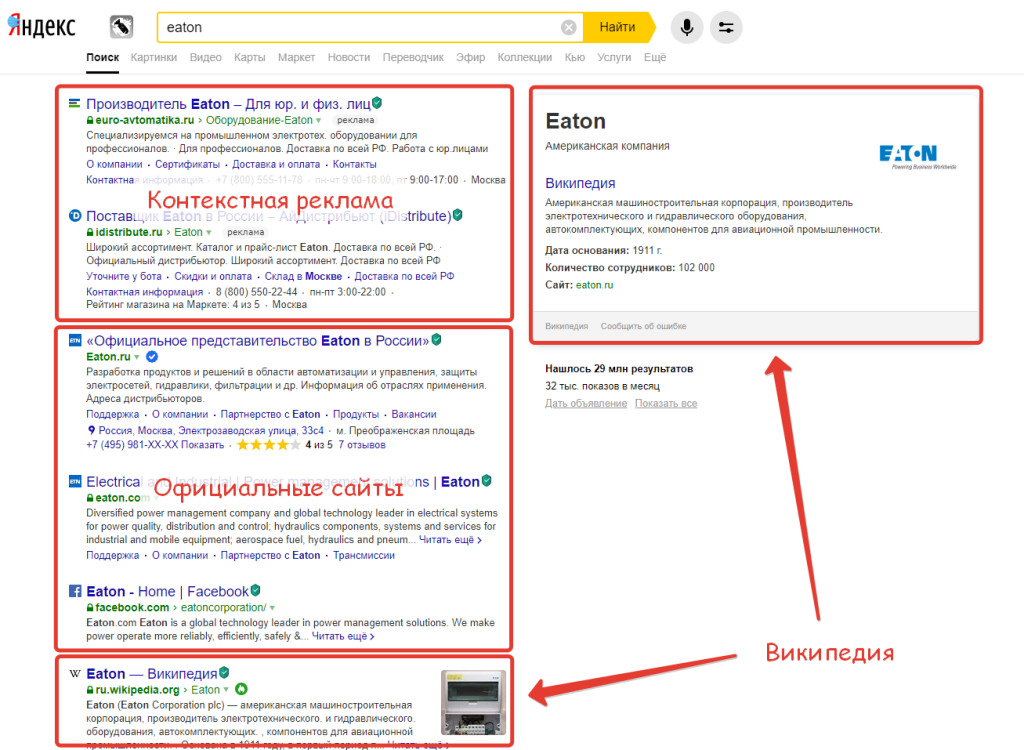Open Трансмиссии sitelink under eaton.com
This screenshot has height=750, width=1024.
click(x=364, y=555)
